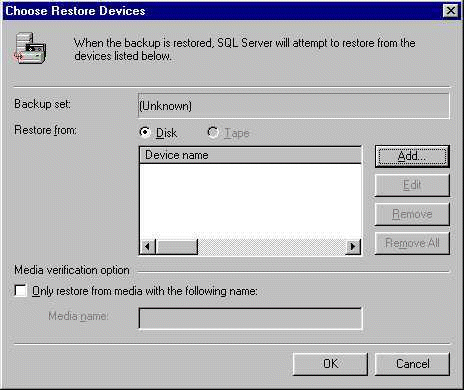Click the right scroll arrow of device list
This screenshot has width=464, height=390.
click(x=353, y=247)
